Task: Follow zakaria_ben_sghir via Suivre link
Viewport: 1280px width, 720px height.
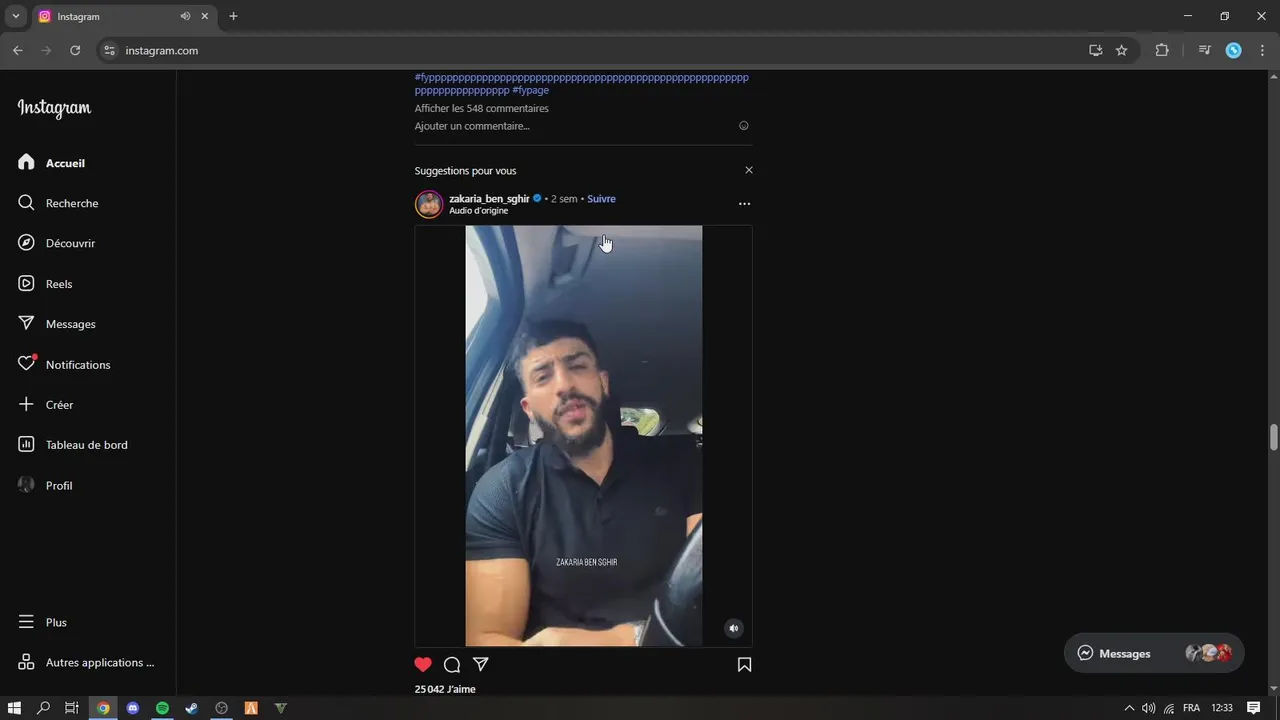Action: pyautogui.click(x=601, y=199)
